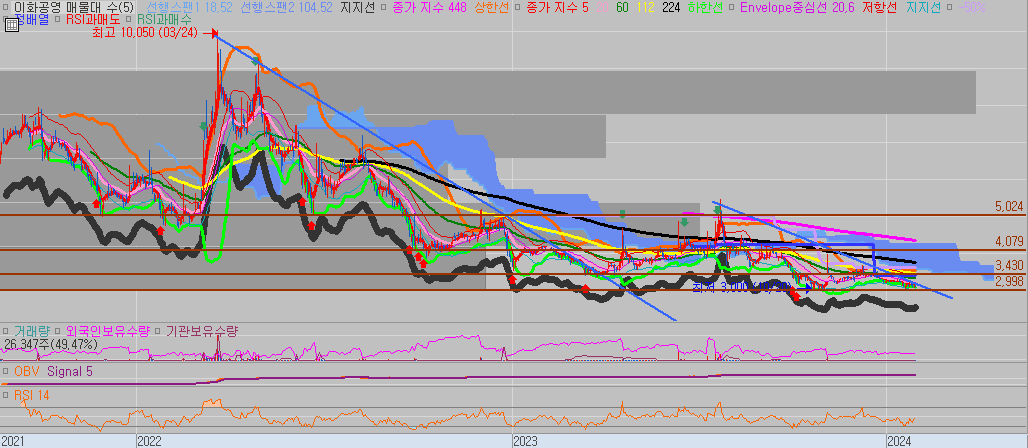
Task: Click the 2024 label on time axis
Action: coord(899,440)
